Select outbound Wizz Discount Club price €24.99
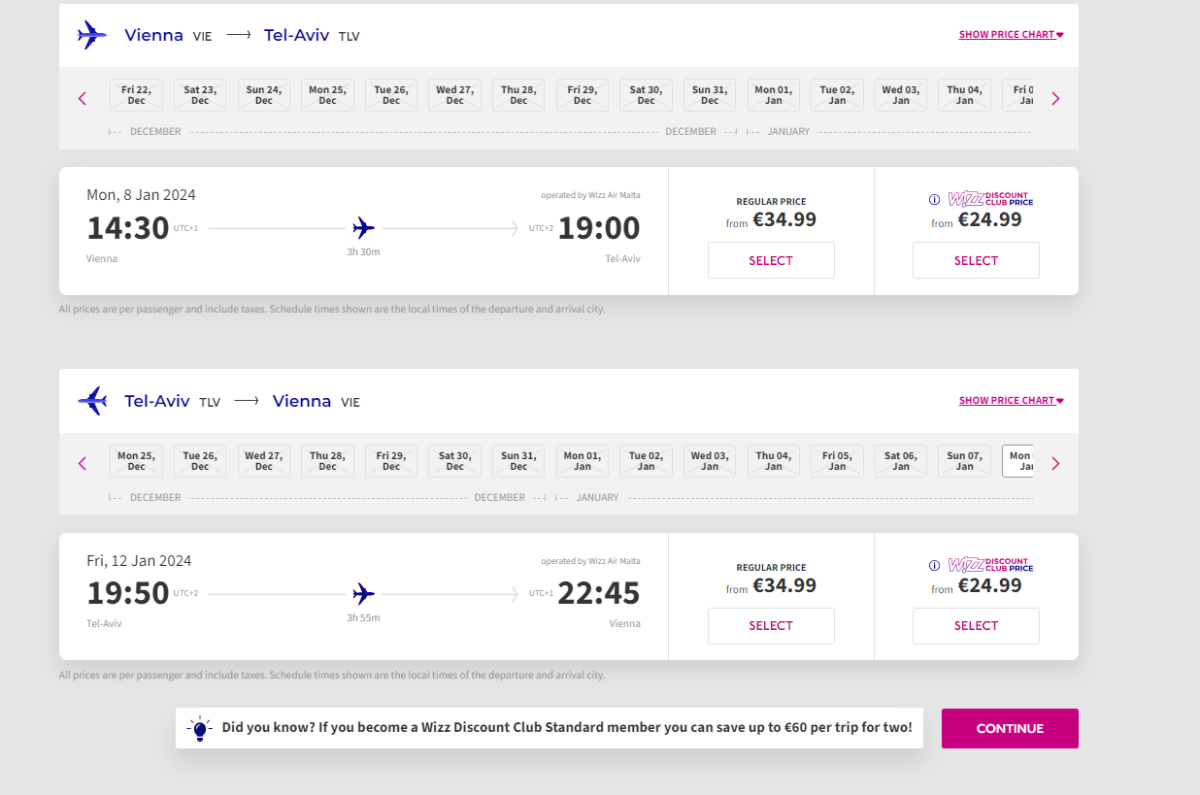Viewport: 1200px width, 795px height. tap(976, 261)
